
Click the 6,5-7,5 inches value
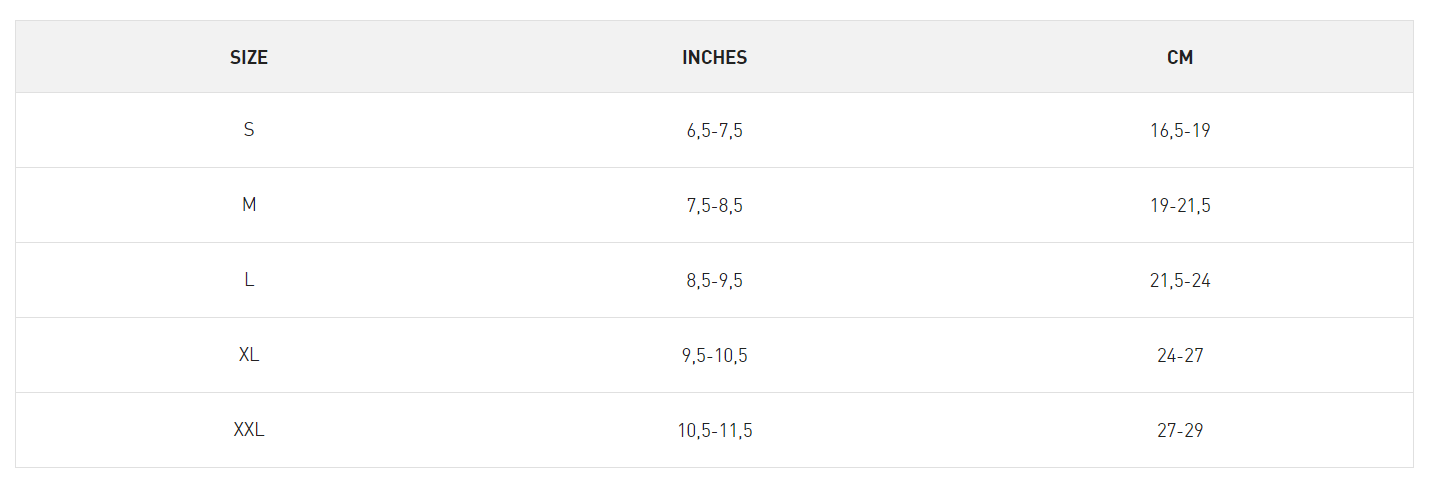(x=714, y=130)
